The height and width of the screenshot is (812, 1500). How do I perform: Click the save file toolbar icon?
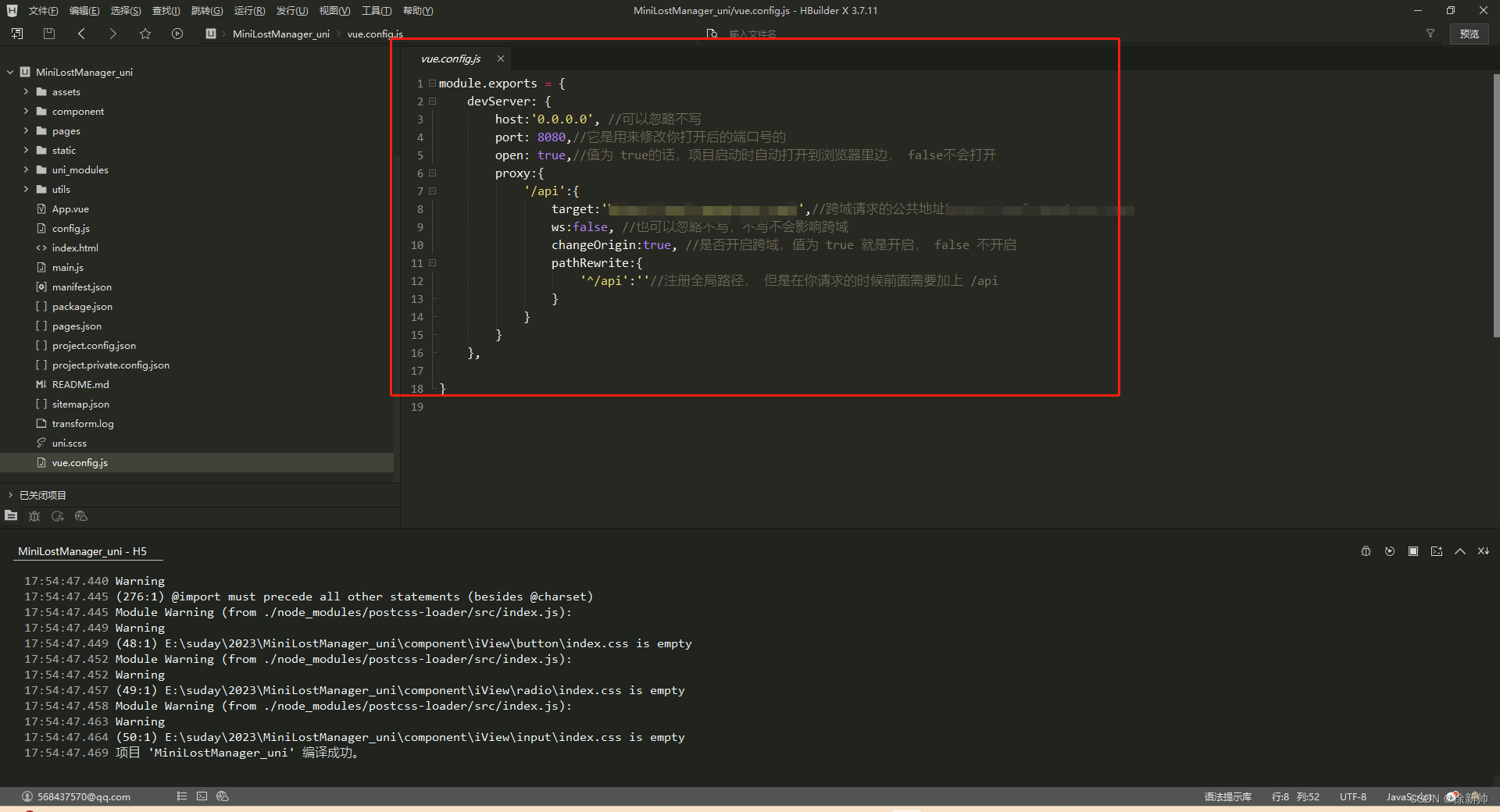point(49,34)
